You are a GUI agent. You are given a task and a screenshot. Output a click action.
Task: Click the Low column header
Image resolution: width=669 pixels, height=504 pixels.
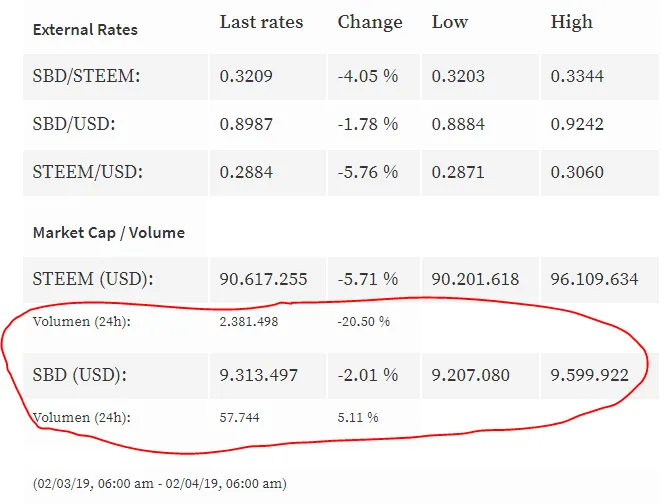pyautogui.click(x=450, y=22)
